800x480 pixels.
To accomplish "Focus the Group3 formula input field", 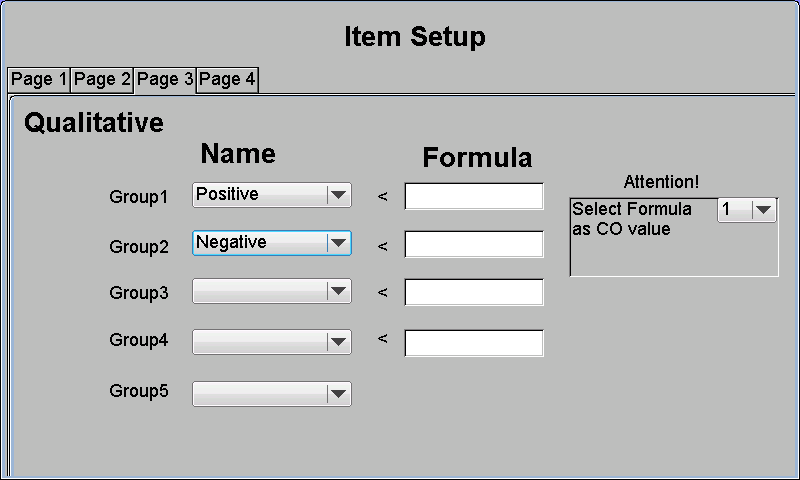I will pyautogui.click(x=474, y=292).
